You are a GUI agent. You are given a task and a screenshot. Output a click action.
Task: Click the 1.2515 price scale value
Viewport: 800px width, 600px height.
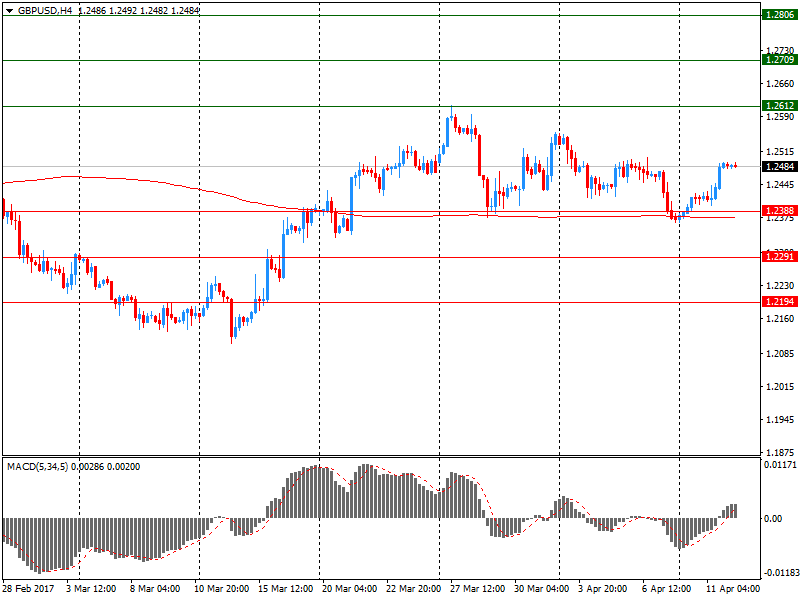click(x=780, y=152)
